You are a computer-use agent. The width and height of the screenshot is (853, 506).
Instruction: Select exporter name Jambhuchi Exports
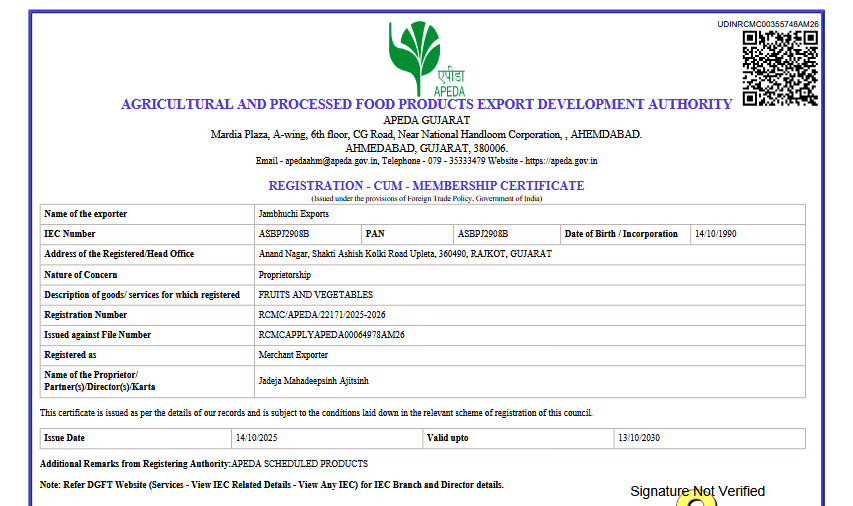(294, 214)
